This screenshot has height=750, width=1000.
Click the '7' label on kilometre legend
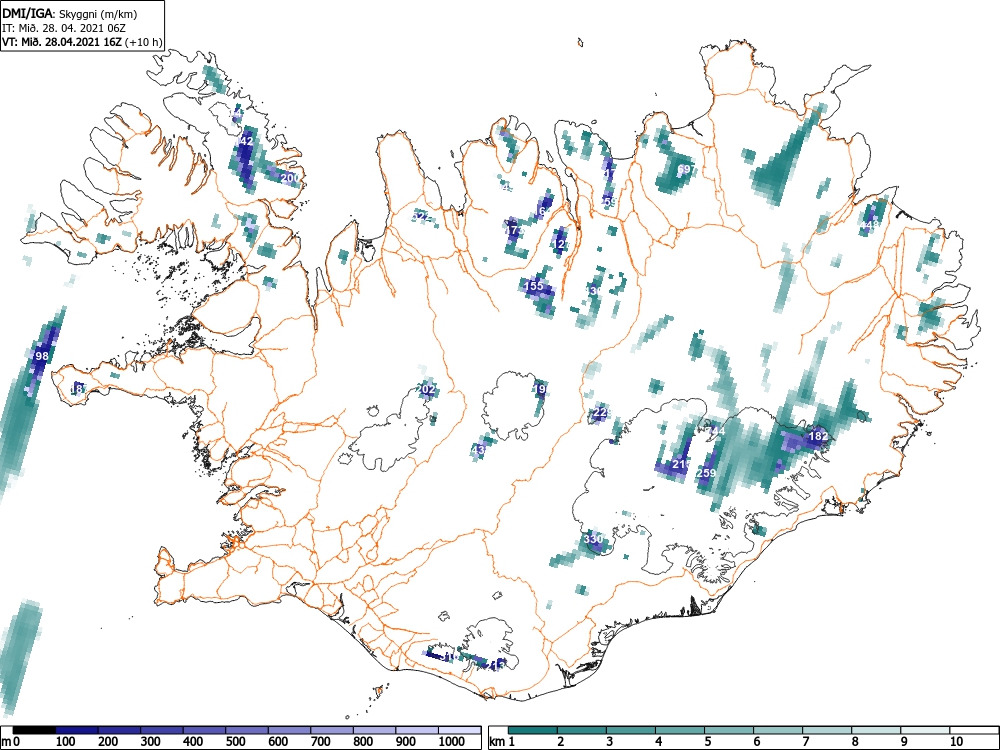[x=805, y=742]
